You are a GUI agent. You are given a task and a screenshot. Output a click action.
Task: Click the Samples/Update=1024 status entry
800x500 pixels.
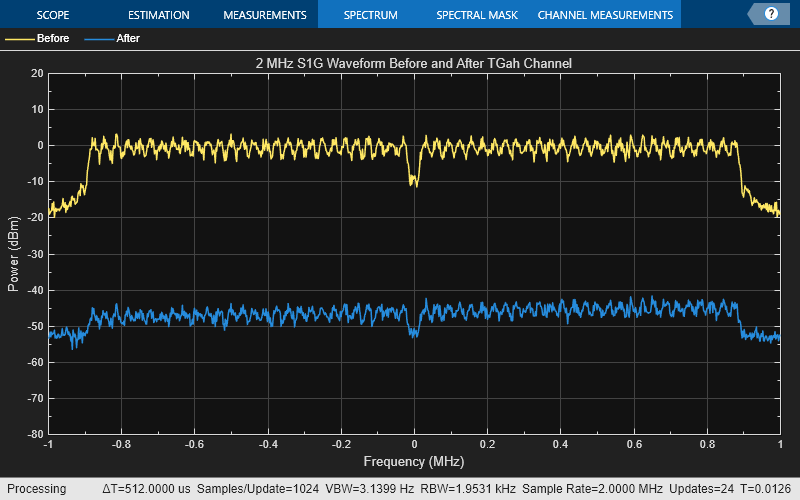[x=258, y=489]
